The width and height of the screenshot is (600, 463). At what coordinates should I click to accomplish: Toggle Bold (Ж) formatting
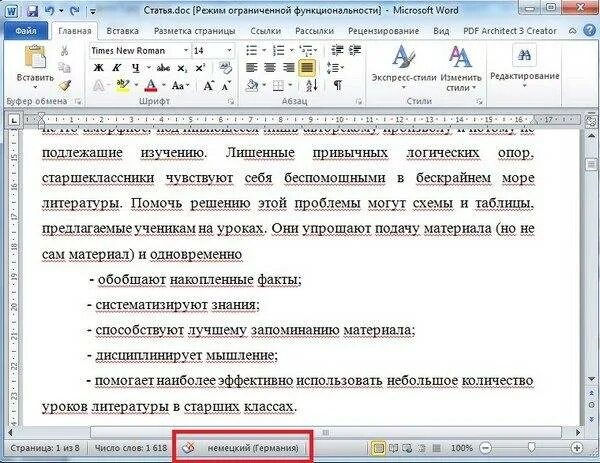(98, 68)
